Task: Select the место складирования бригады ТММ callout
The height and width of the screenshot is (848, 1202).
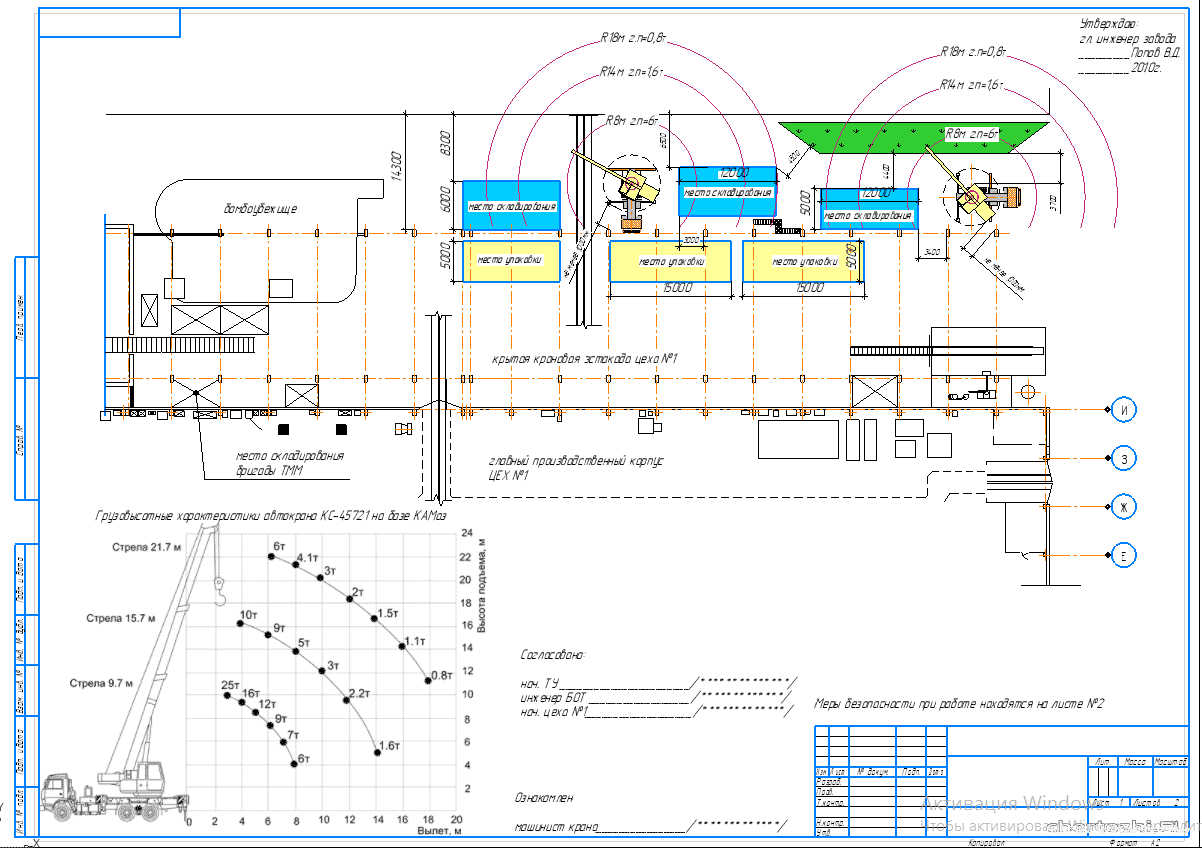Action: pyautogui.click(x=289, y=462)
